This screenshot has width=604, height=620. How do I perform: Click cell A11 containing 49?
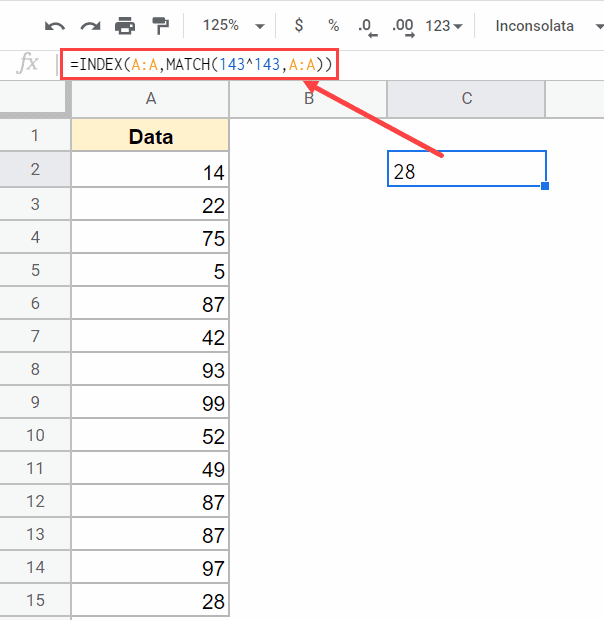pos(150,468)
